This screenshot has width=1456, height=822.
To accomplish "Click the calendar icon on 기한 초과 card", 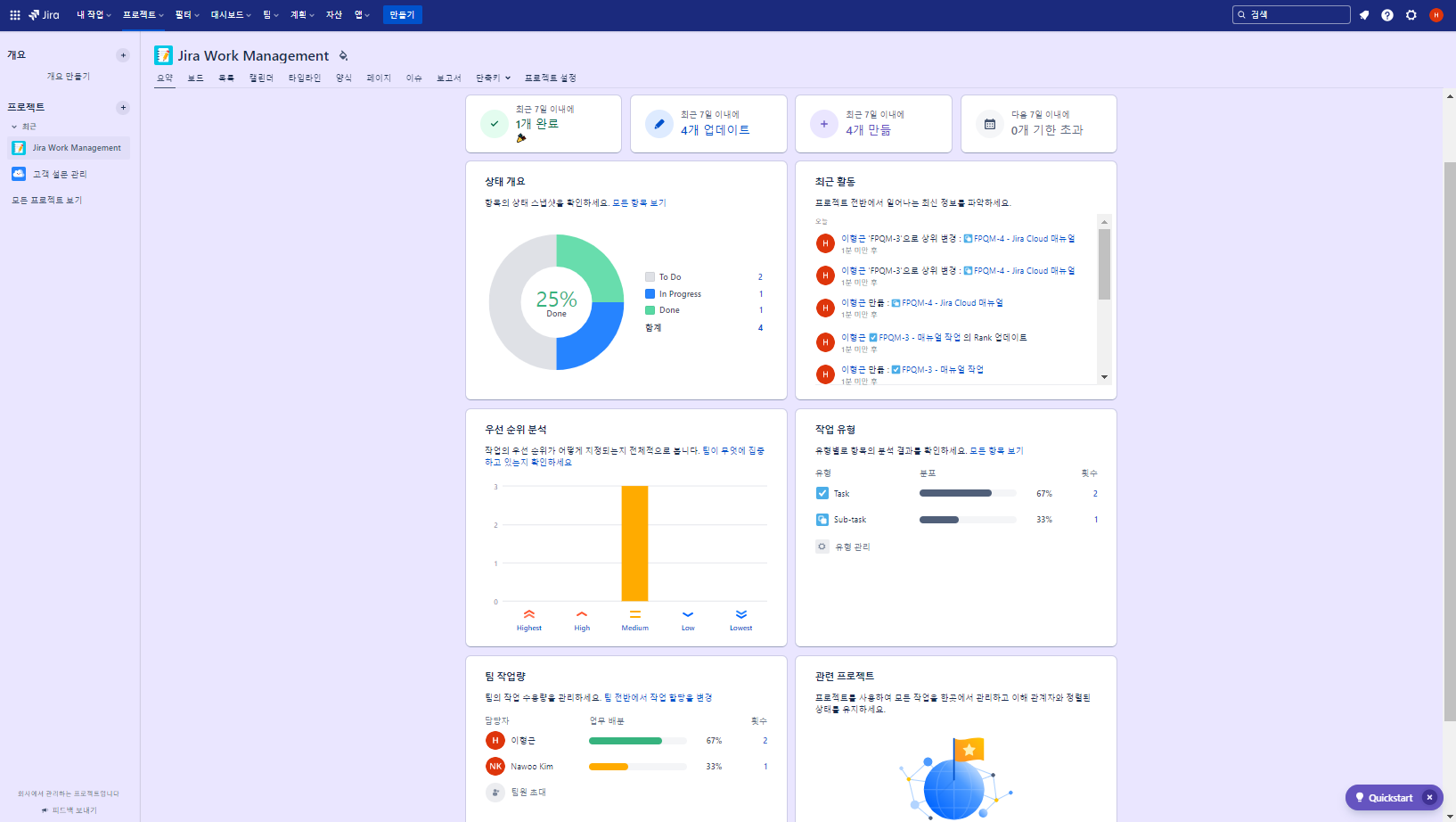I will [990, 124].
